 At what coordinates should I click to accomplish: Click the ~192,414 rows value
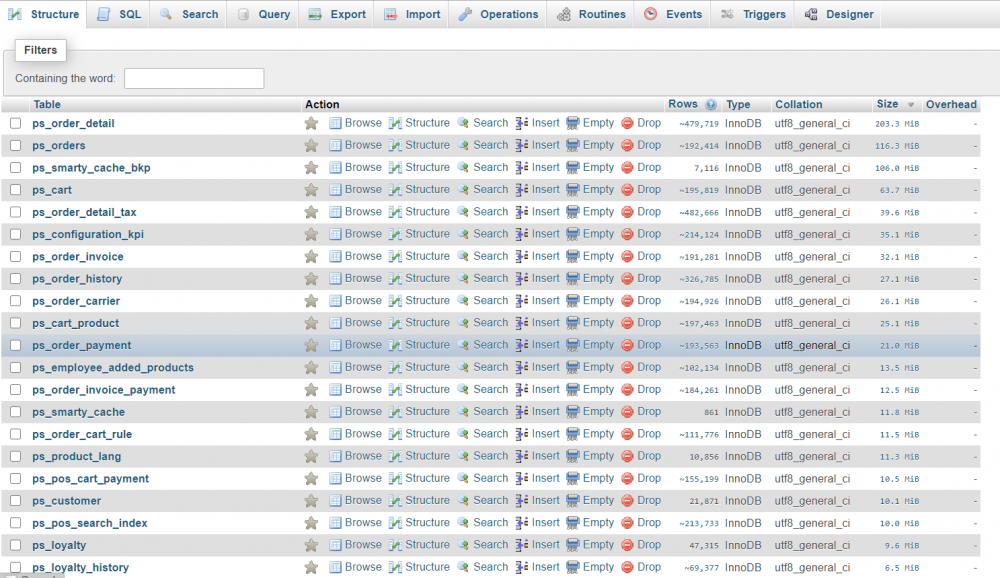coord(699,146)
